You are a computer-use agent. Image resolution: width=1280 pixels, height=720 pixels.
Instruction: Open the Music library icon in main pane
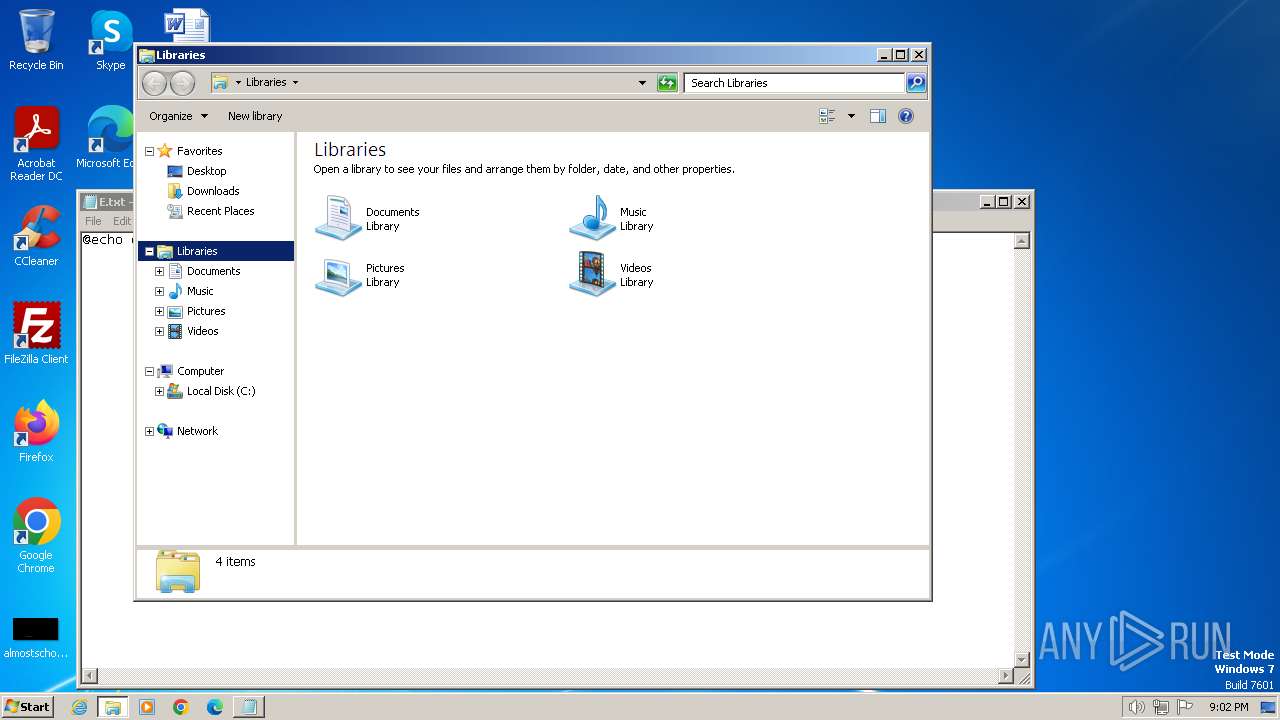point(592,218)
